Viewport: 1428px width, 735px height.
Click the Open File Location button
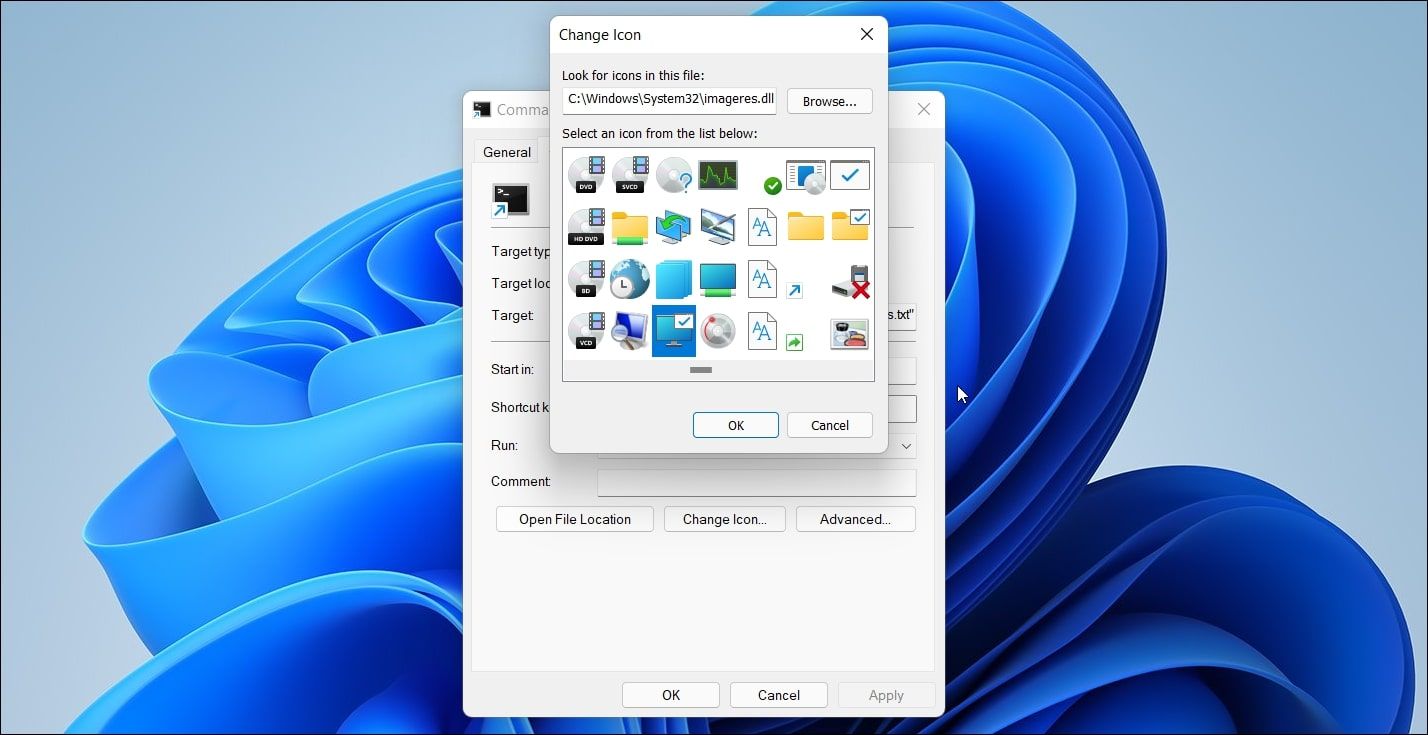(574, 519)
